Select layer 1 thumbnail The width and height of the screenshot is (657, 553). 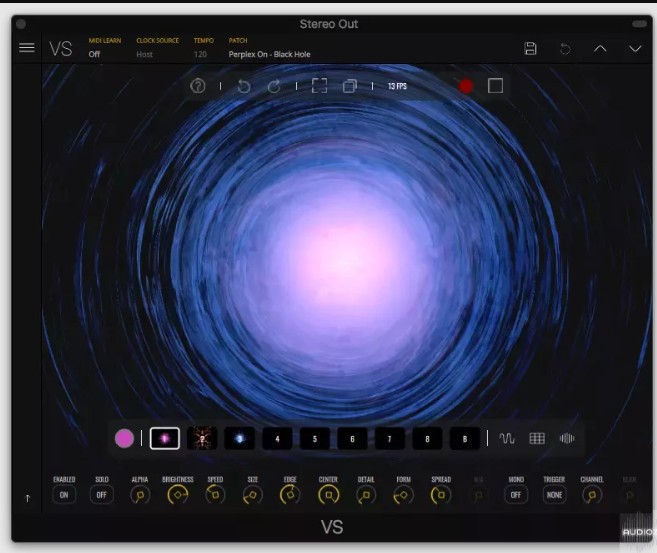(165, 439)
